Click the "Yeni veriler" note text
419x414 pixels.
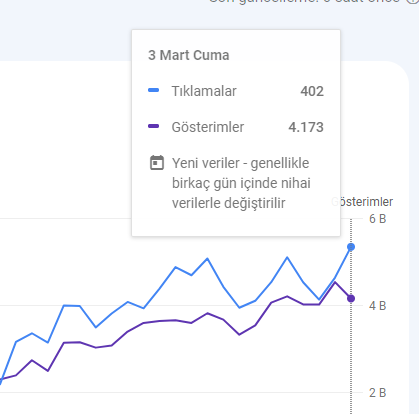tap(240, 183)
